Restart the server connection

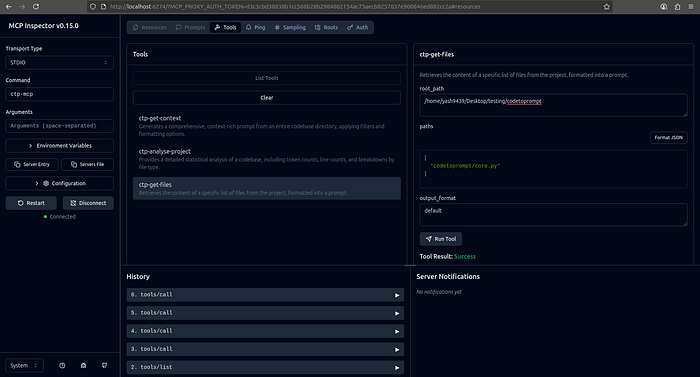(31, 203)
